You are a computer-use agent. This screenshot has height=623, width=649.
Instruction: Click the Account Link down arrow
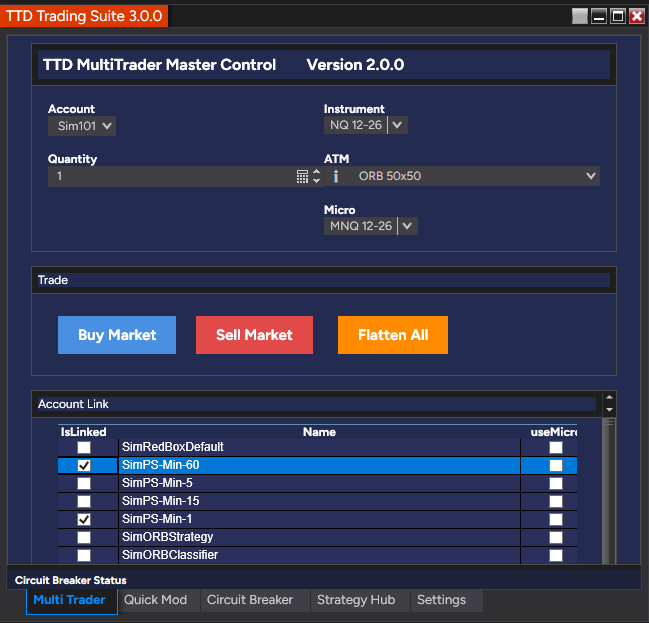[x=609, y=410]
